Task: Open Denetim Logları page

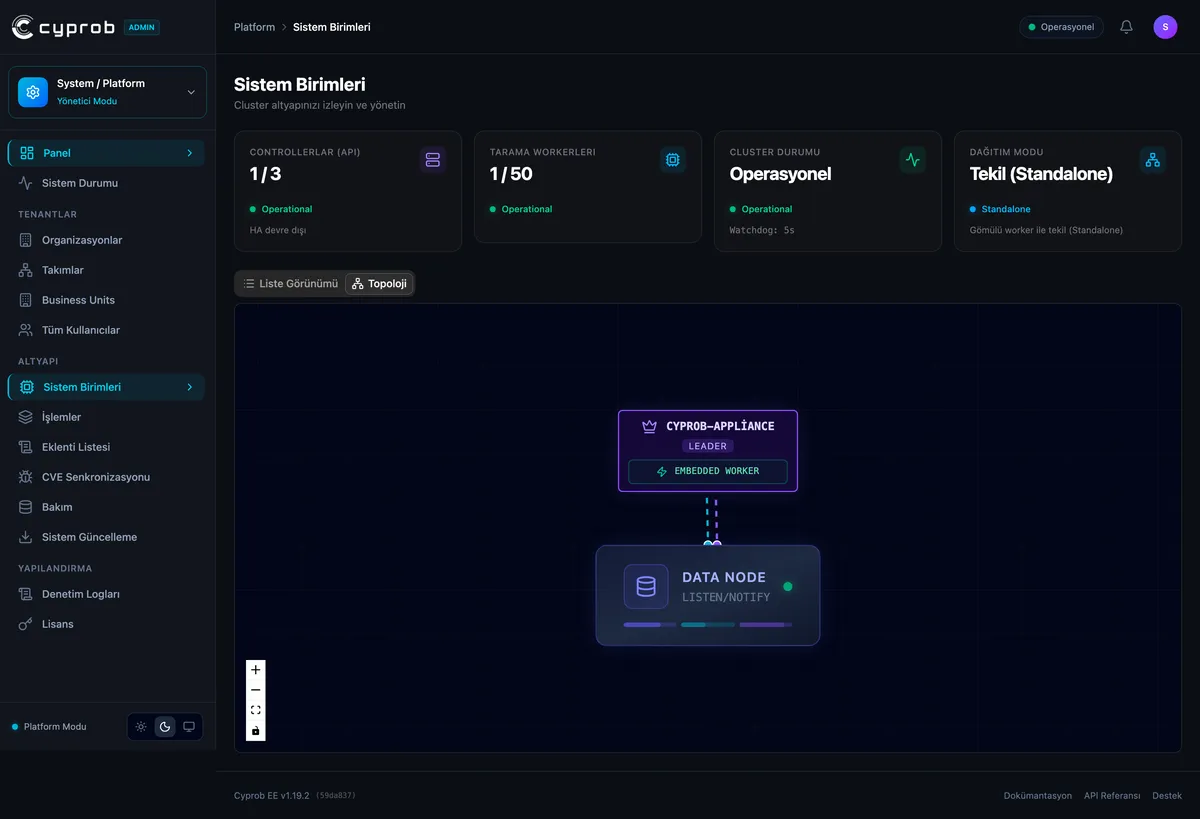Action: click(x=107, y=594)
